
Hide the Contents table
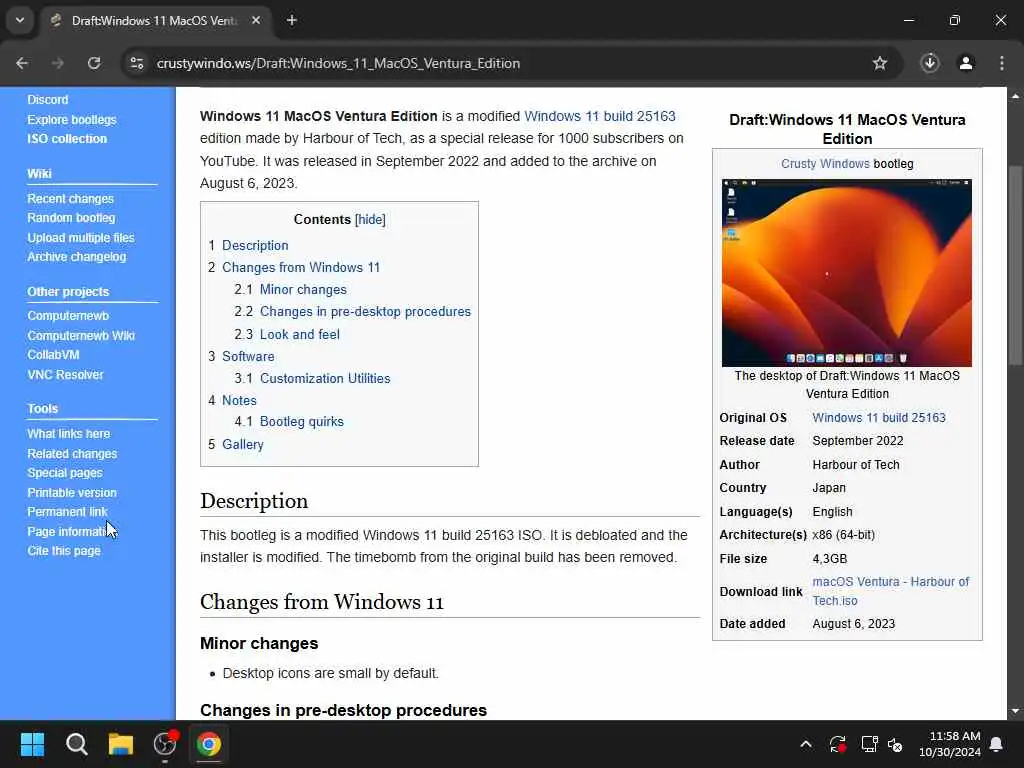370,219
